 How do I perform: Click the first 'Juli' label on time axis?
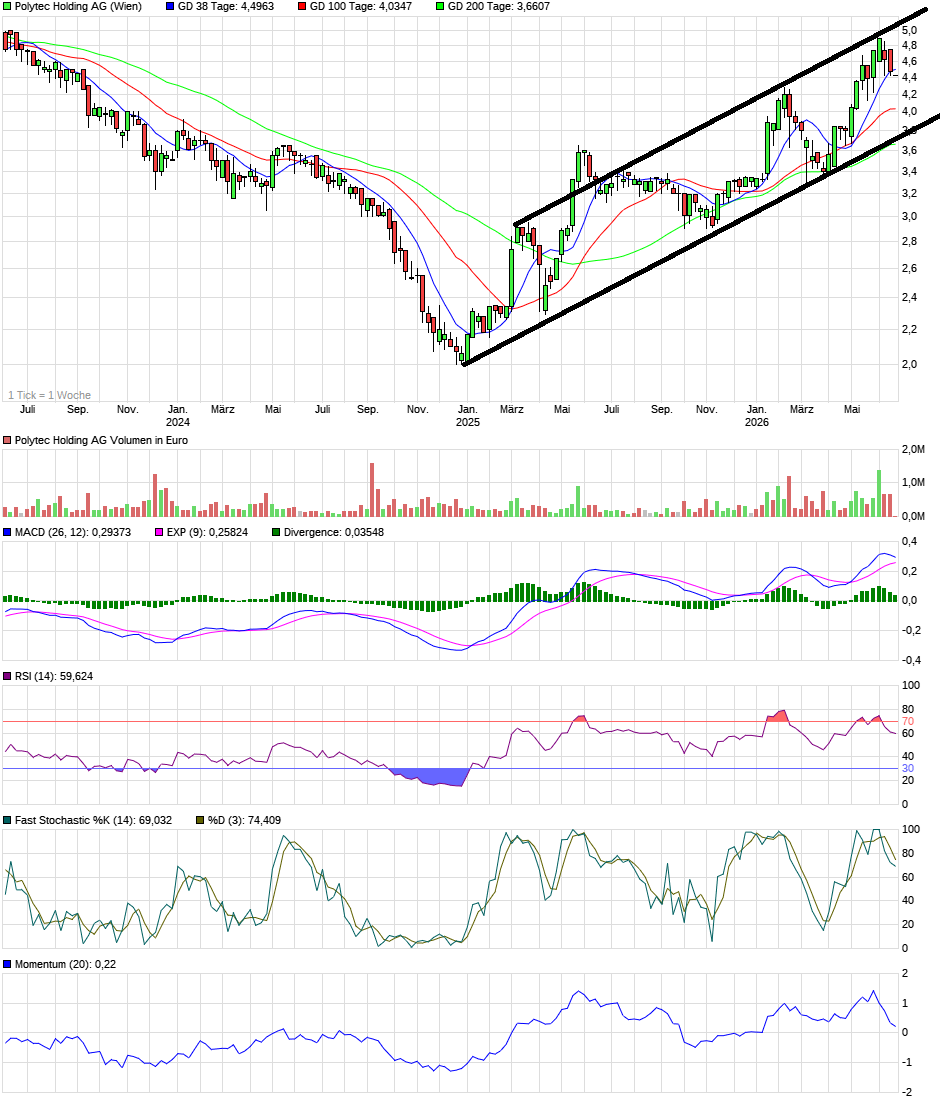pyautogui.click(x=27, y=409)
